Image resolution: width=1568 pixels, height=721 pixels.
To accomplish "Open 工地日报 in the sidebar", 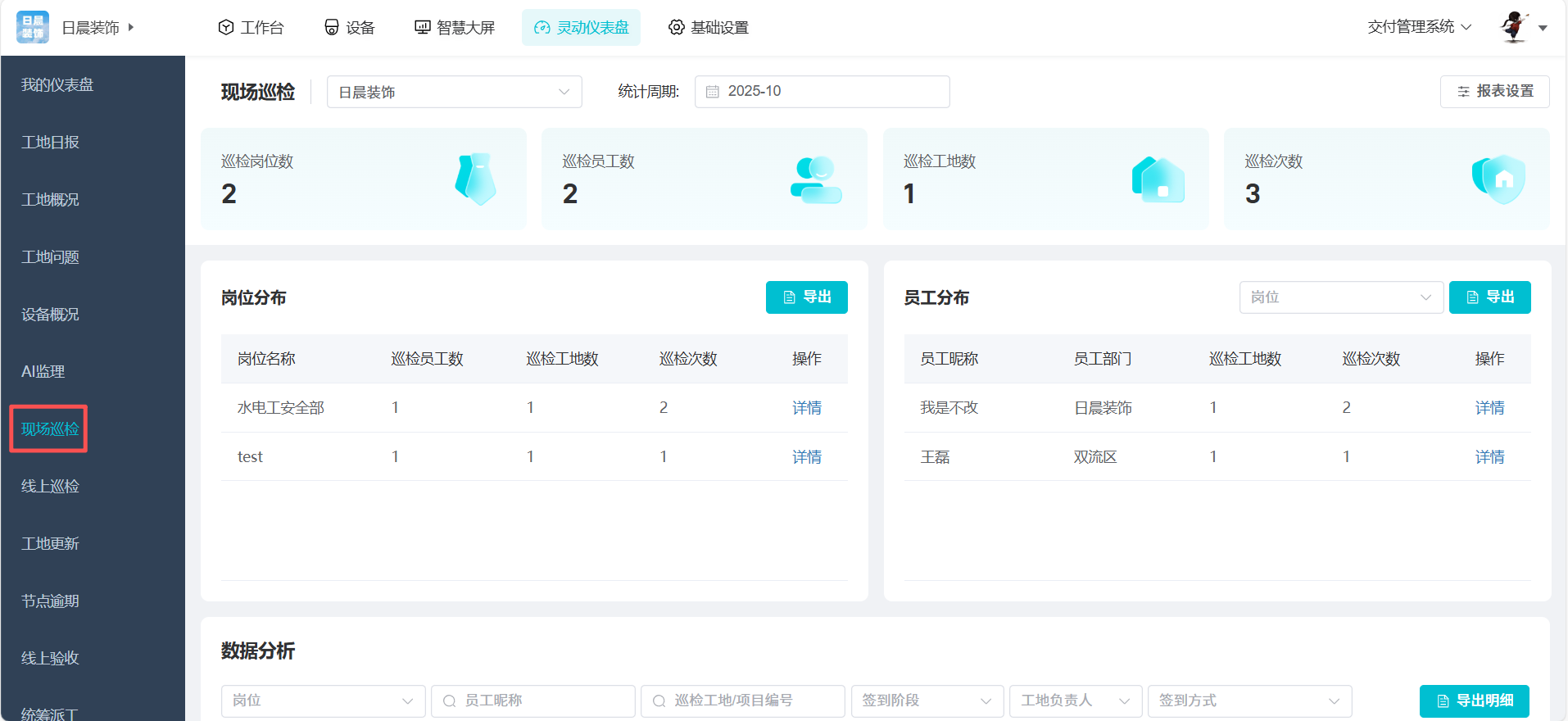I will click(50, 143).
